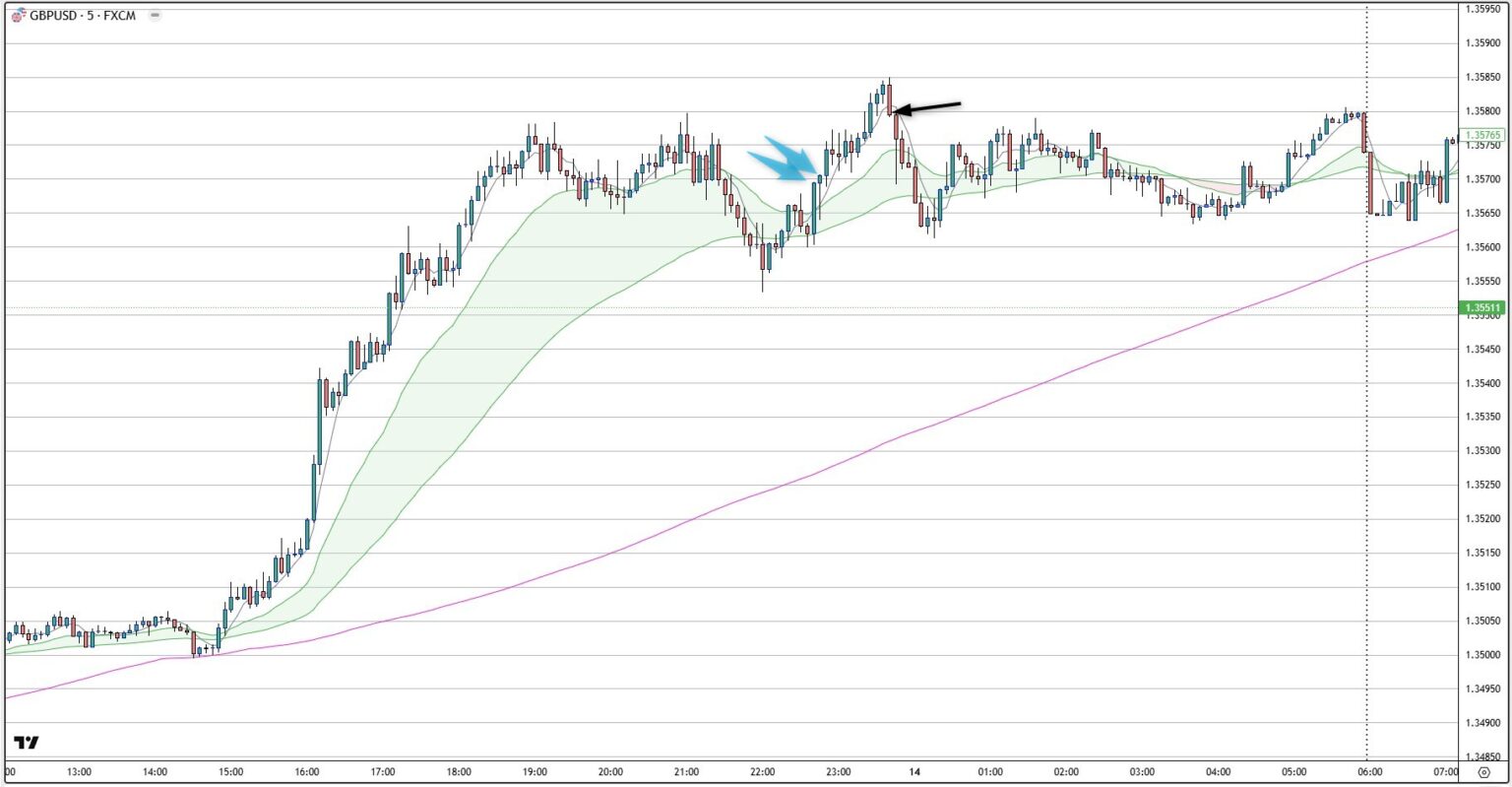This screenshot has height=787, width=1512.
Task: Click the GBPUSD currency pair flag icon
Action: coord(18,16)
